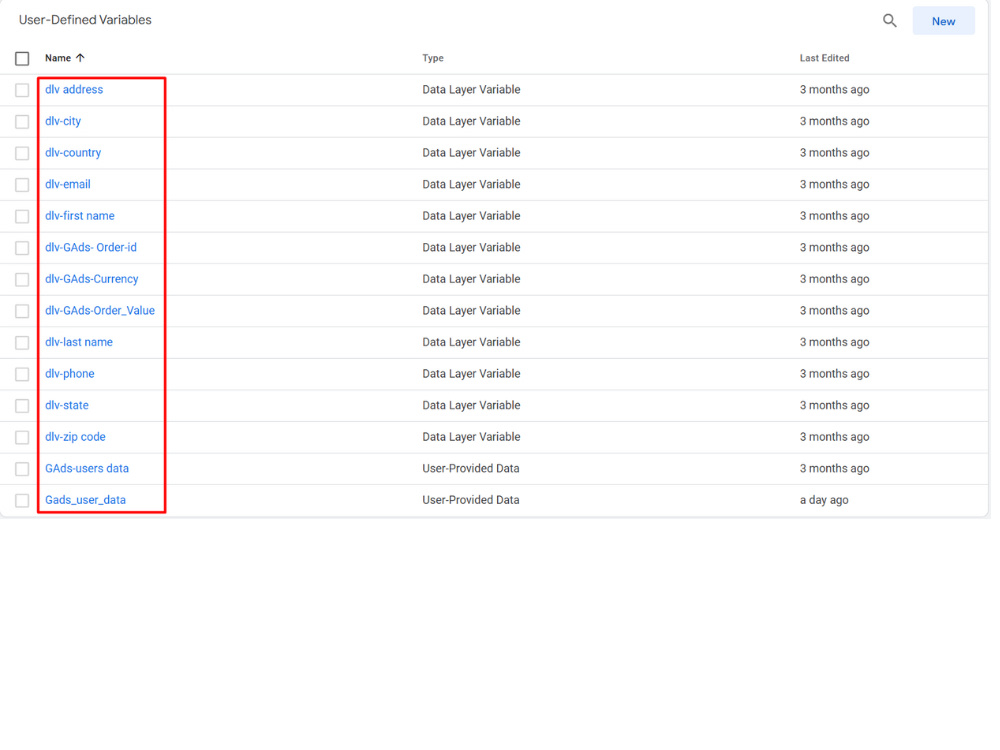Open the dlv-zip code variable
The width and height of the screenshot is (1000, 750).
tap(75, 437)
